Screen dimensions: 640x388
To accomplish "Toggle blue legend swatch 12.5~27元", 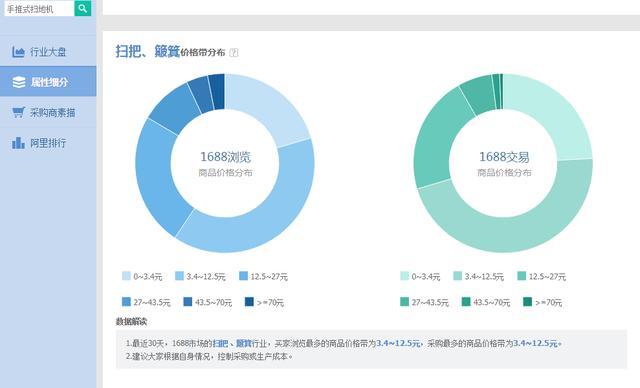I will [x=243, y=276].
